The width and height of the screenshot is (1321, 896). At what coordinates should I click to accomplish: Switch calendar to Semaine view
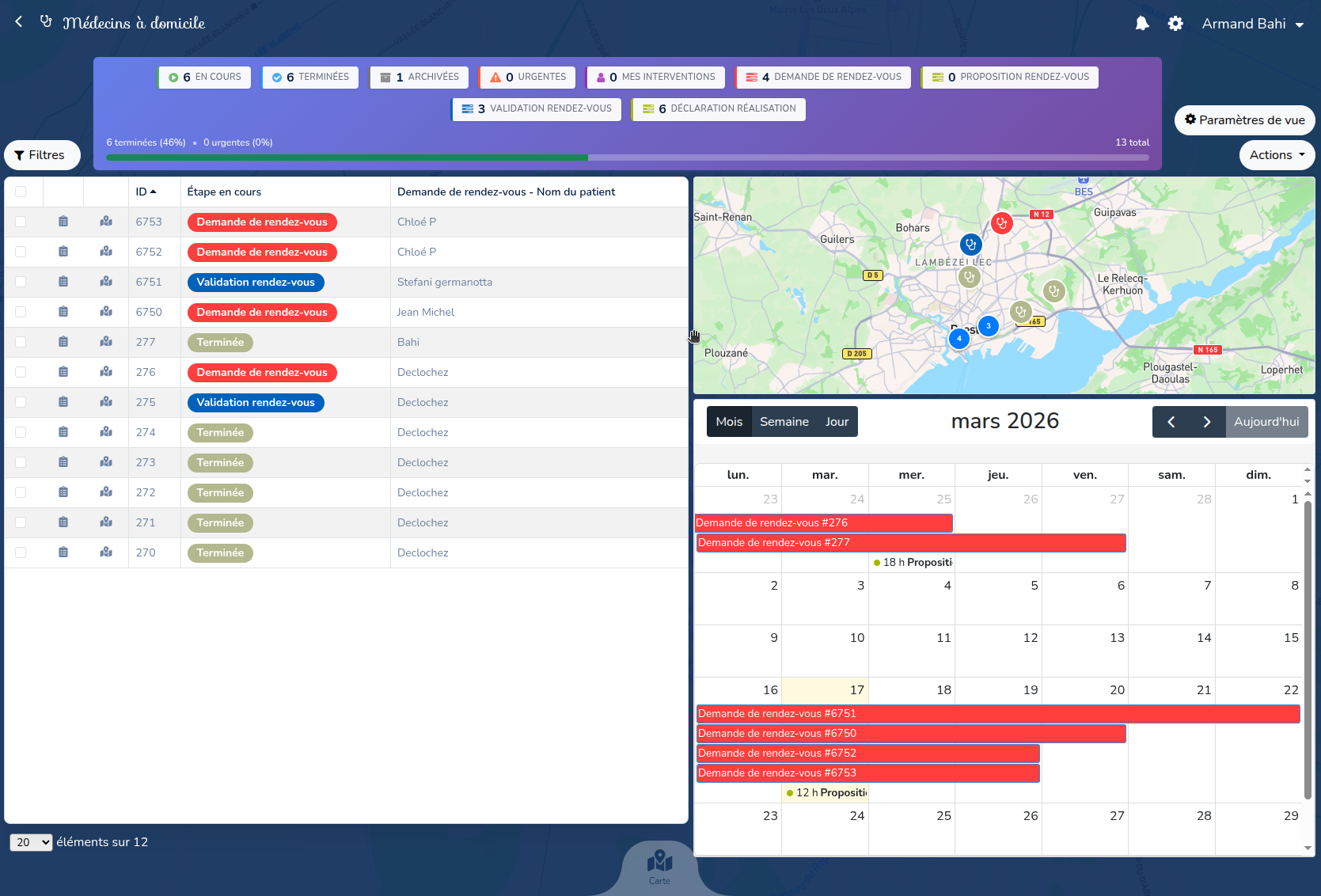[x=784, y=422]
